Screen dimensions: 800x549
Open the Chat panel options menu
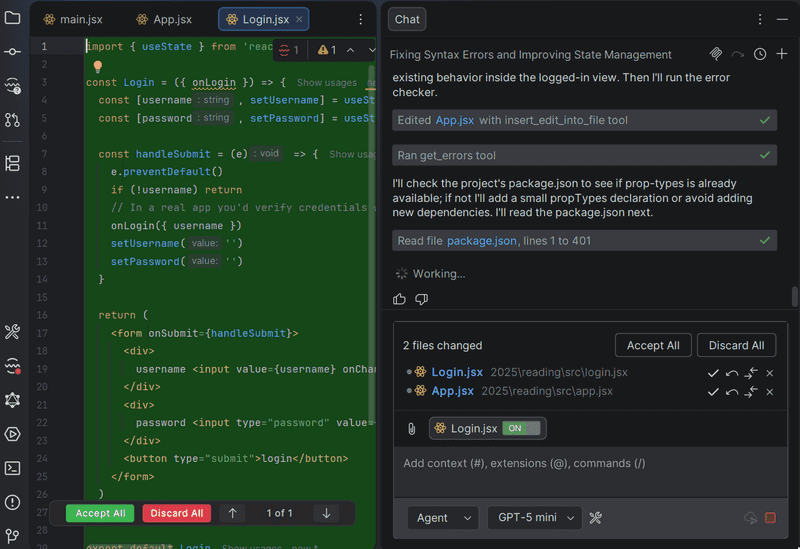click(x=760, y=19)
